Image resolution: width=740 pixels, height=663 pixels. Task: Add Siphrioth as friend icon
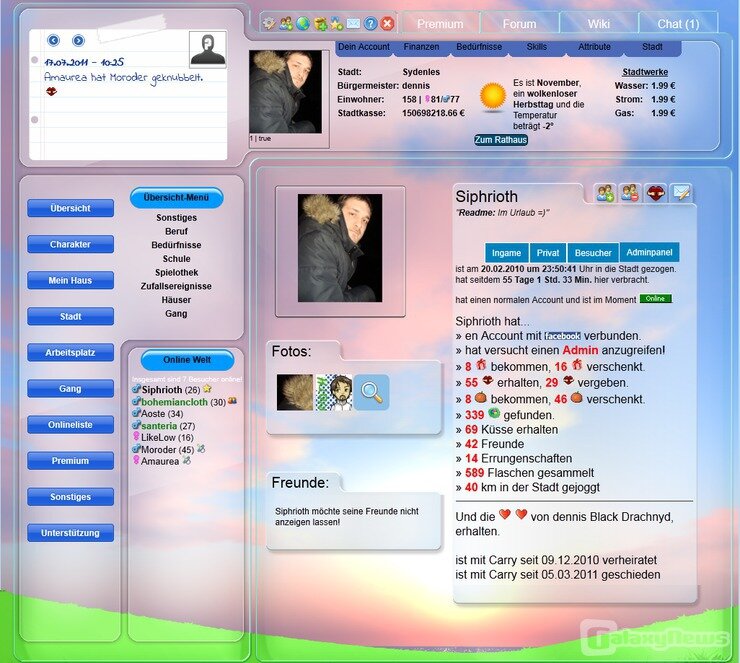tap(605, 193)
